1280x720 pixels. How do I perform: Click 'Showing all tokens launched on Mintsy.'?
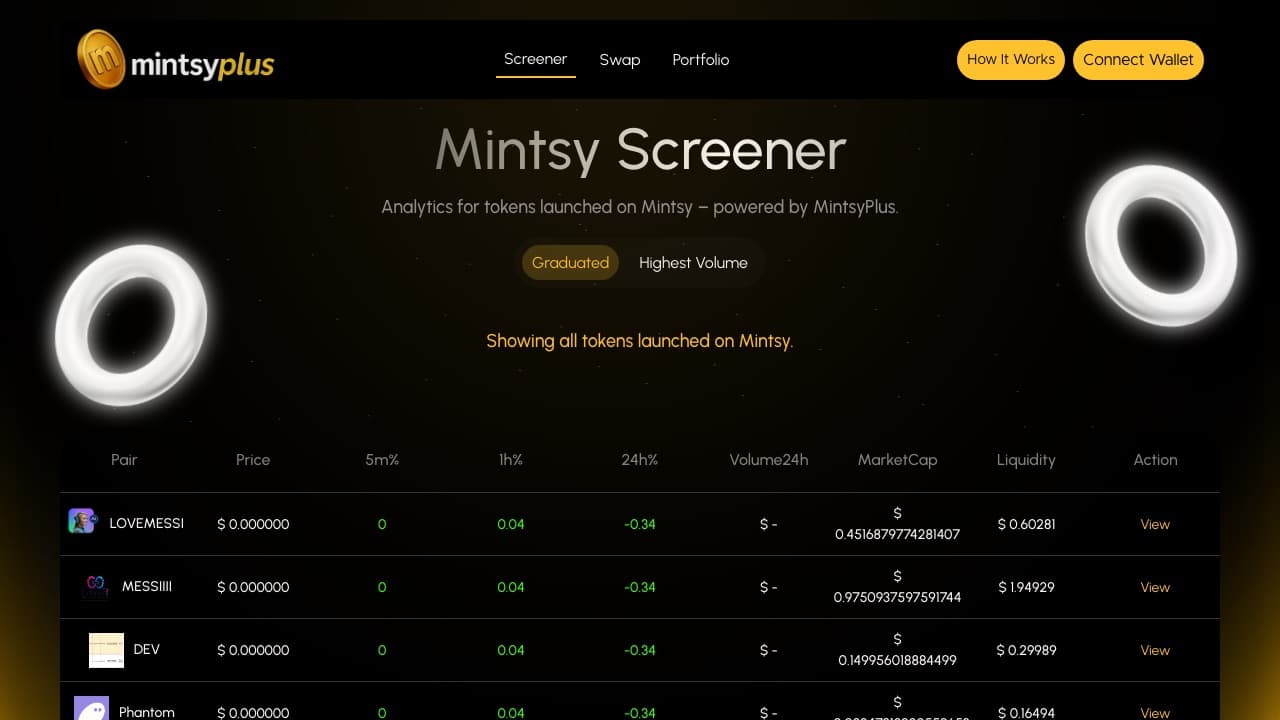(640, 341)
